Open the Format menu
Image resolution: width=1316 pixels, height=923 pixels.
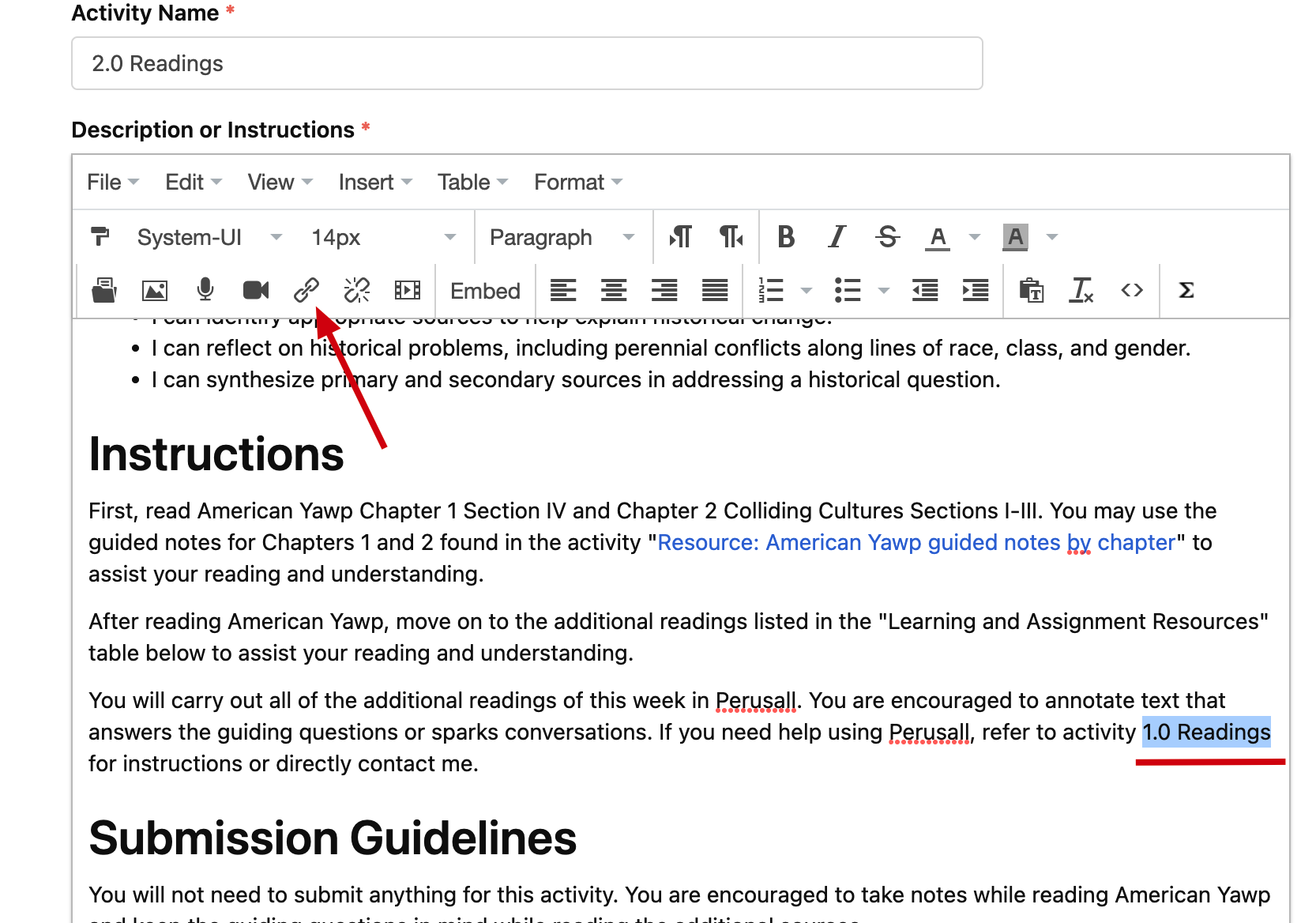578,182
